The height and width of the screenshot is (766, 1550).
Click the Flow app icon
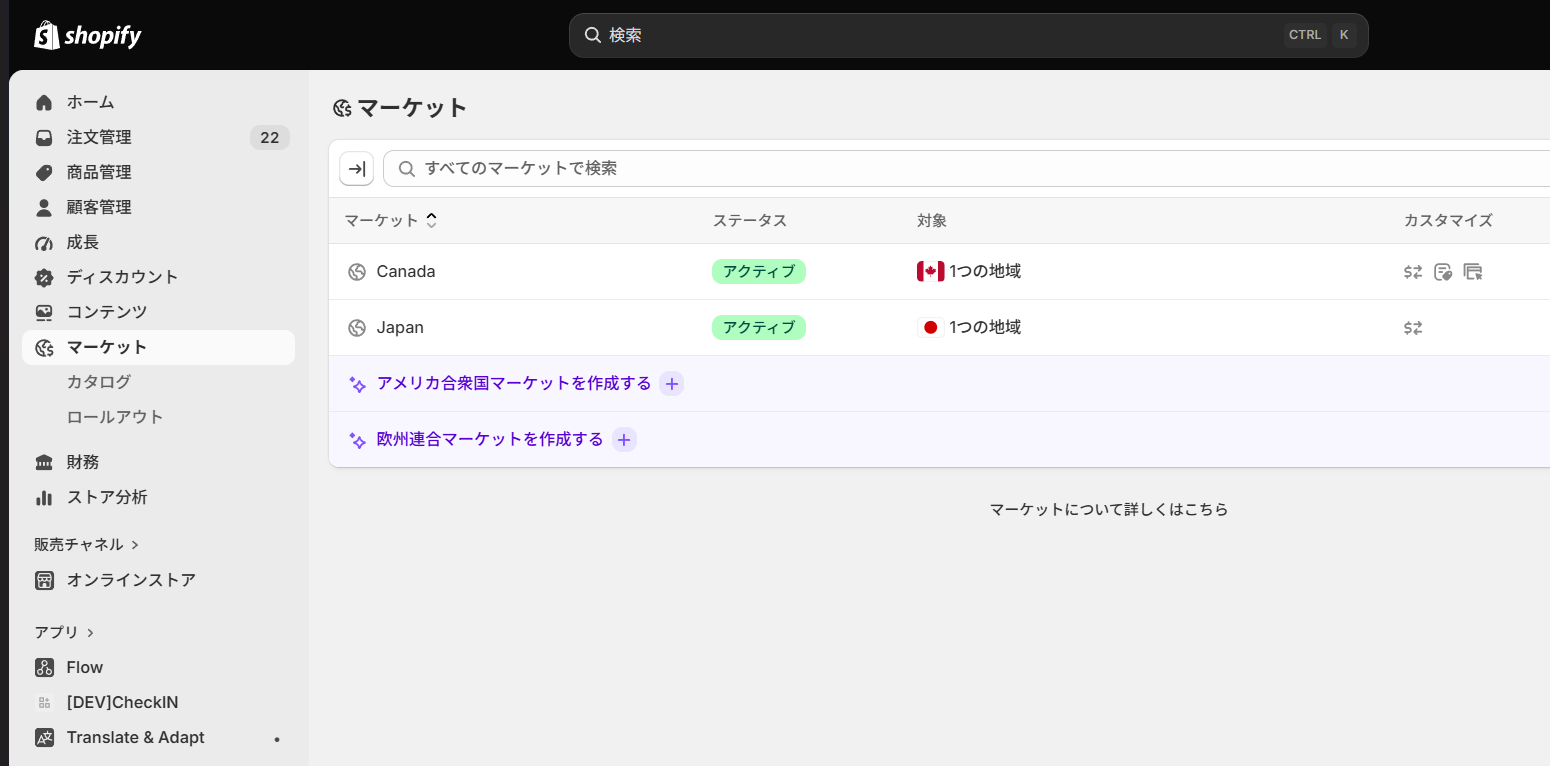pos(44,667)
